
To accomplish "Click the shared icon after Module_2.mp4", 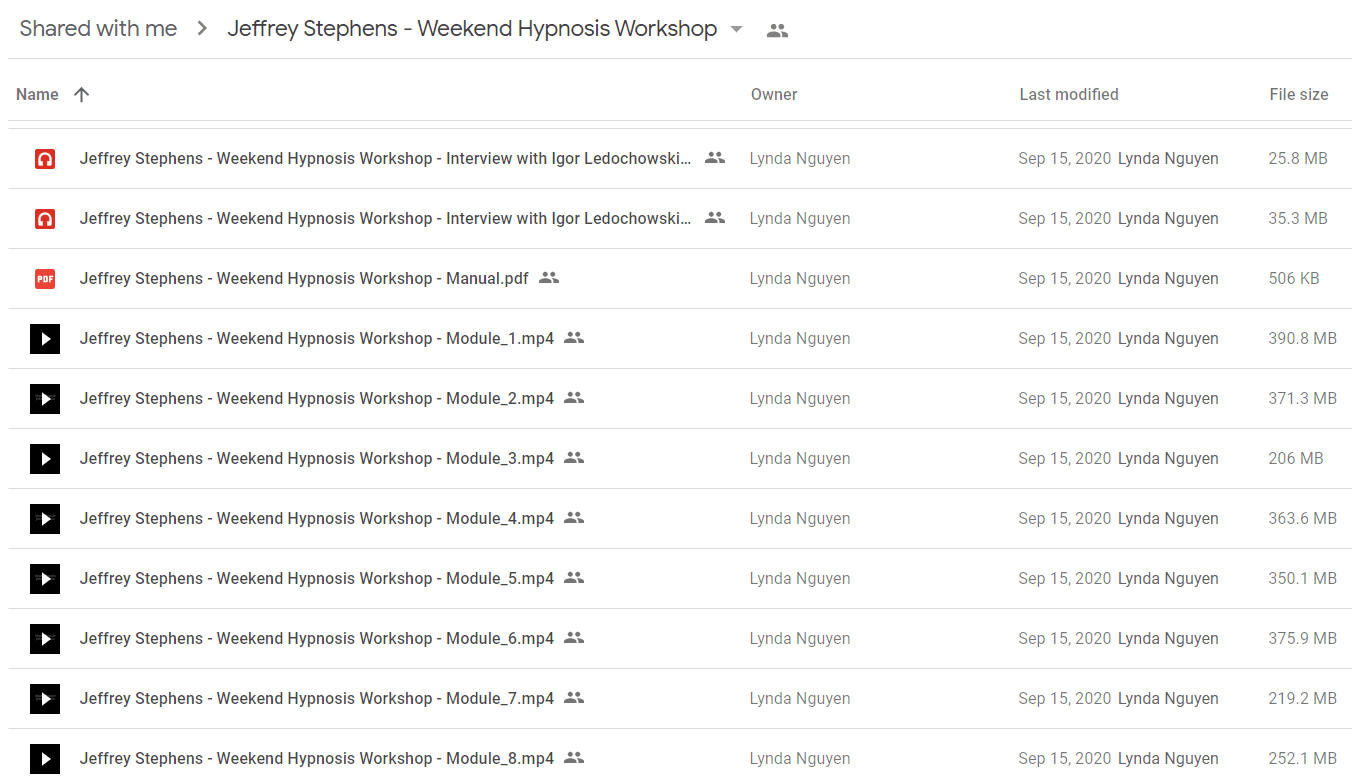I will 574,398.
